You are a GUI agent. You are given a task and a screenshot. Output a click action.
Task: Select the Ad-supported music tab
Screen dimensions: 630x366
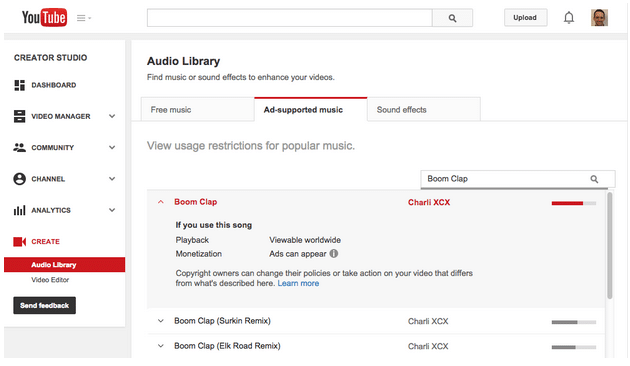click(311, 110)
